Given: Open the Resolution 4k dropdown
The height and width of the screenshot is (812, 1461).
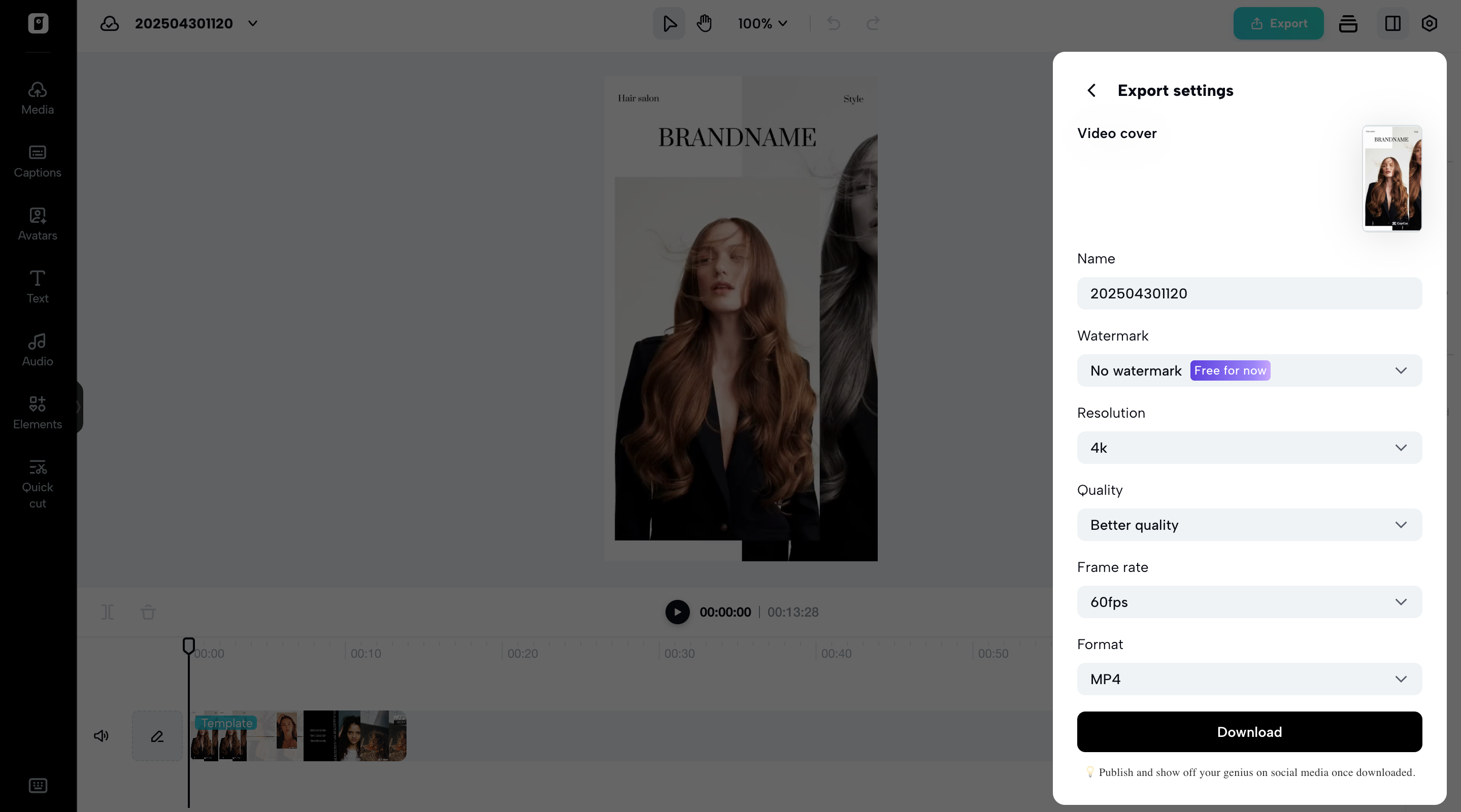Looking at the screenshot, I should (x=1249, y=448).
